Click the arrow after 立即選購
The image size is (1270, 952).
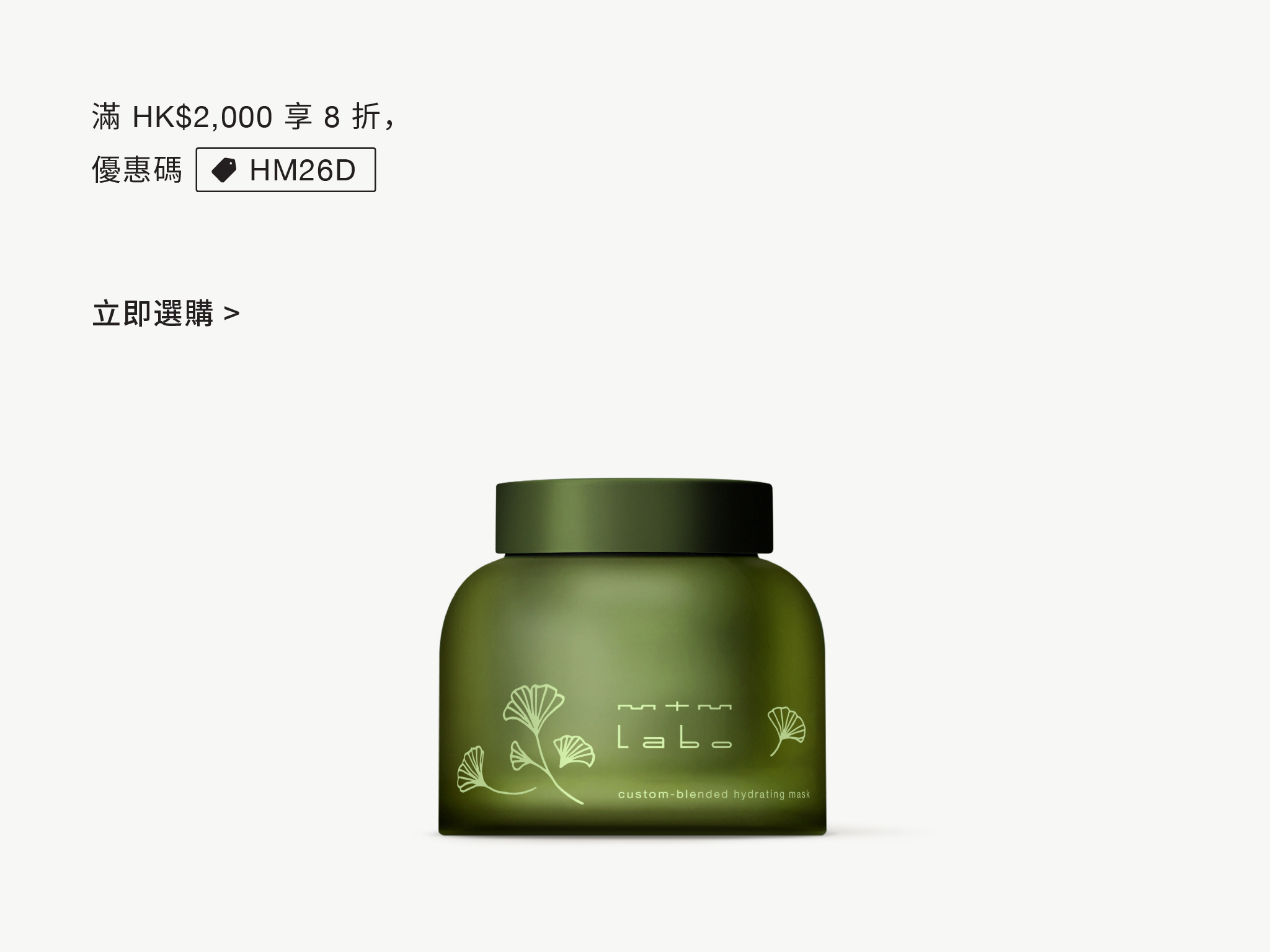point(232,314)
